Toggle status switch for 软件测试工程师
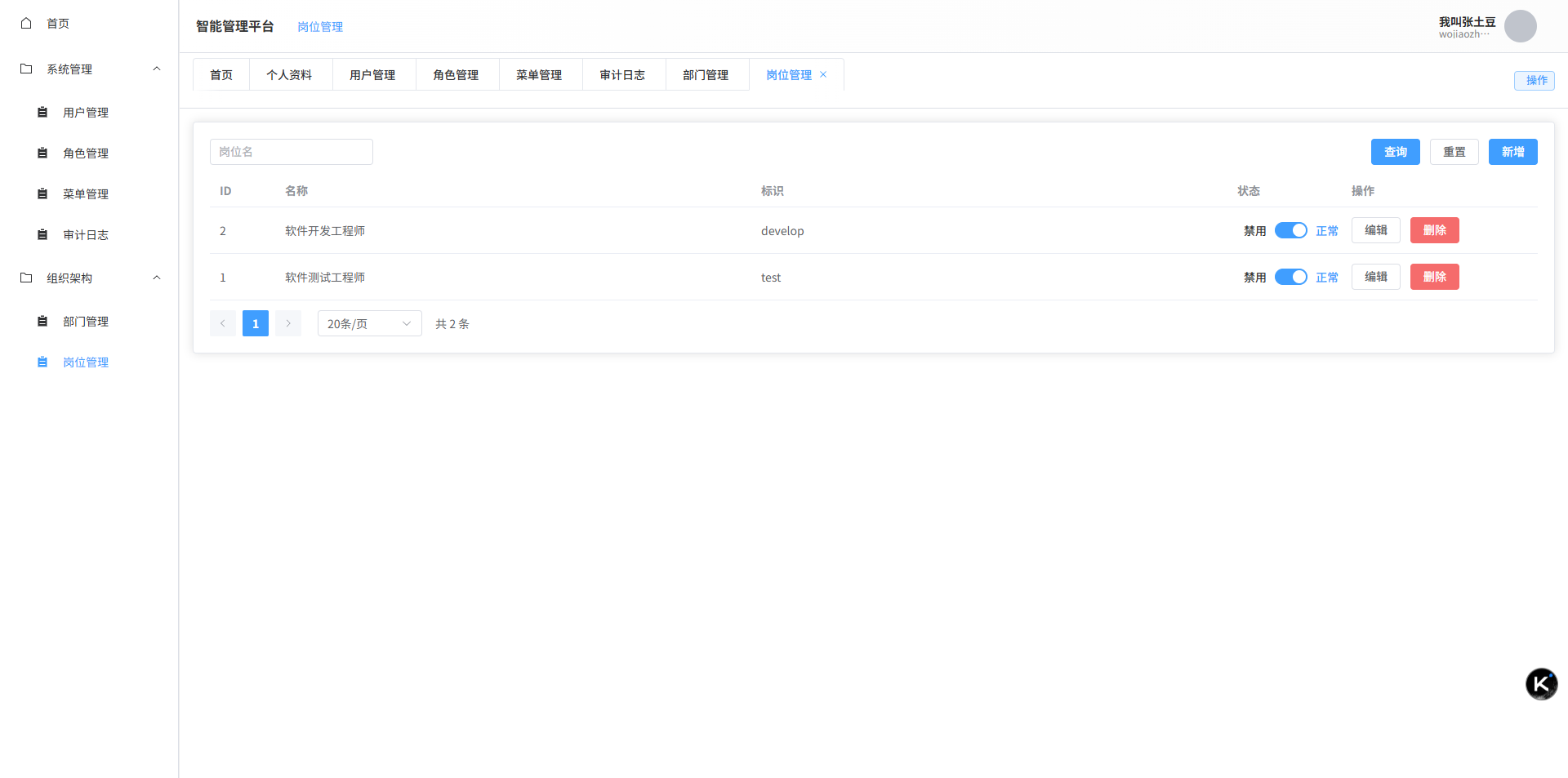The image size is (1568, 778). tap(1291, 277)
